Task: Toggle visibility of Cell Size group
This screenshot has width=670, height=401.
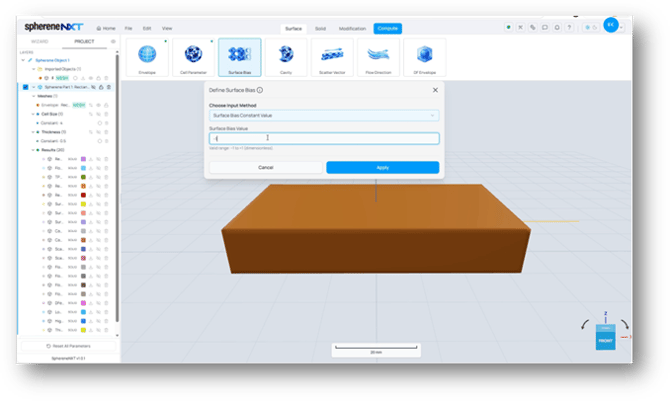Action: point(98,114)
